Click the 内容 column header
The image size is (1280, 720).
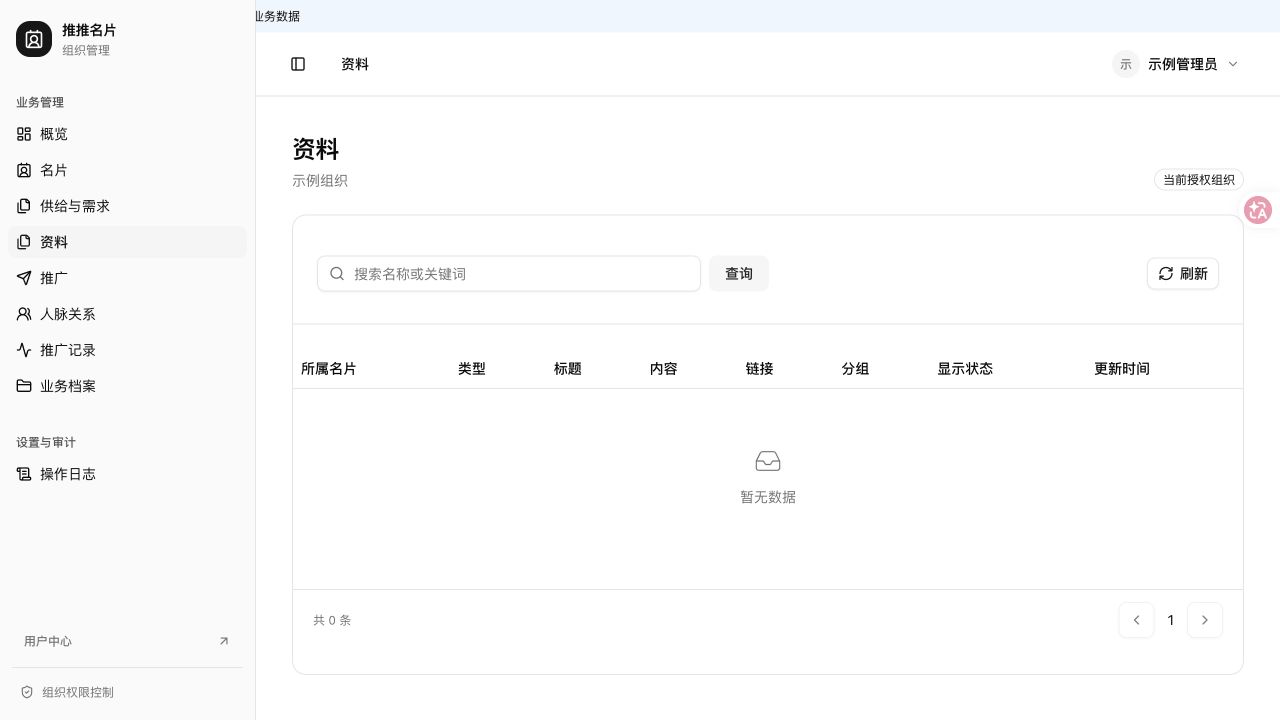[664, 369]
